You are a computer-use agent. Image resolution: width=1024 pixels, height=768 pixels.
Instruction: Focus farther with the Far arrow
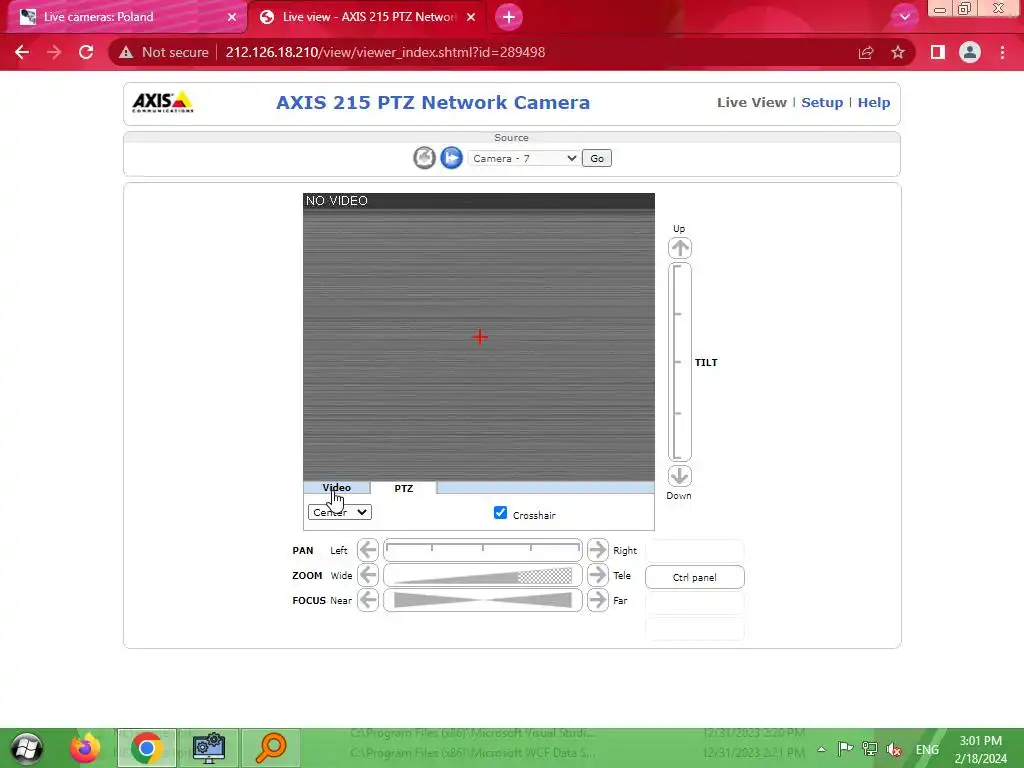[x=598, y=600]
